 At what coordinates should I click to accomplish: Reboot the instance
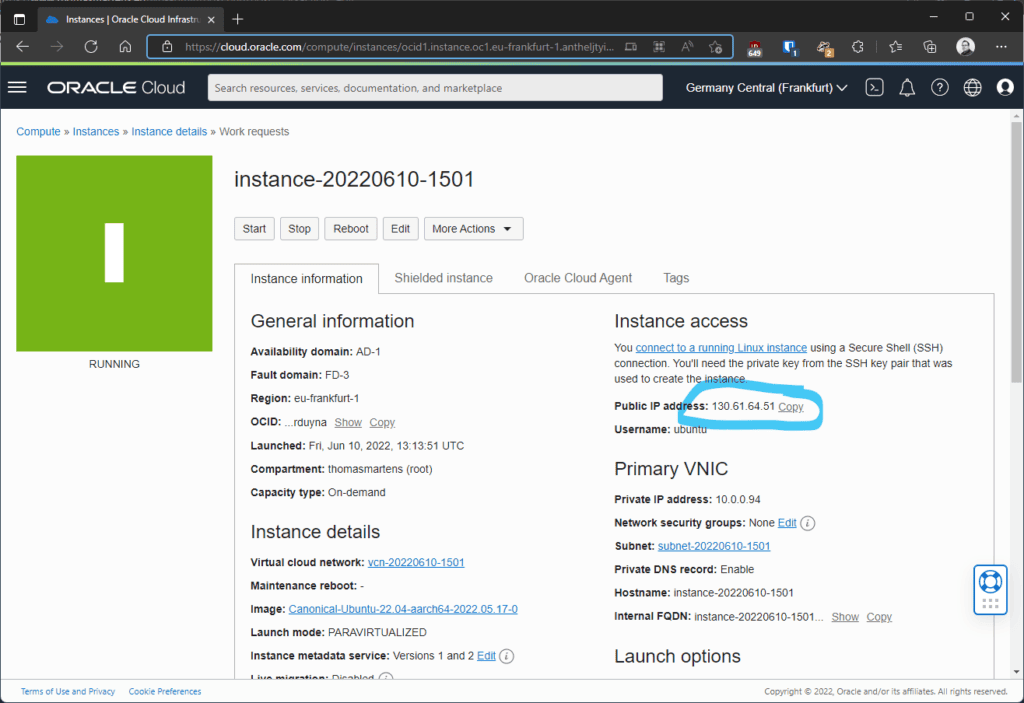point(350,228)
